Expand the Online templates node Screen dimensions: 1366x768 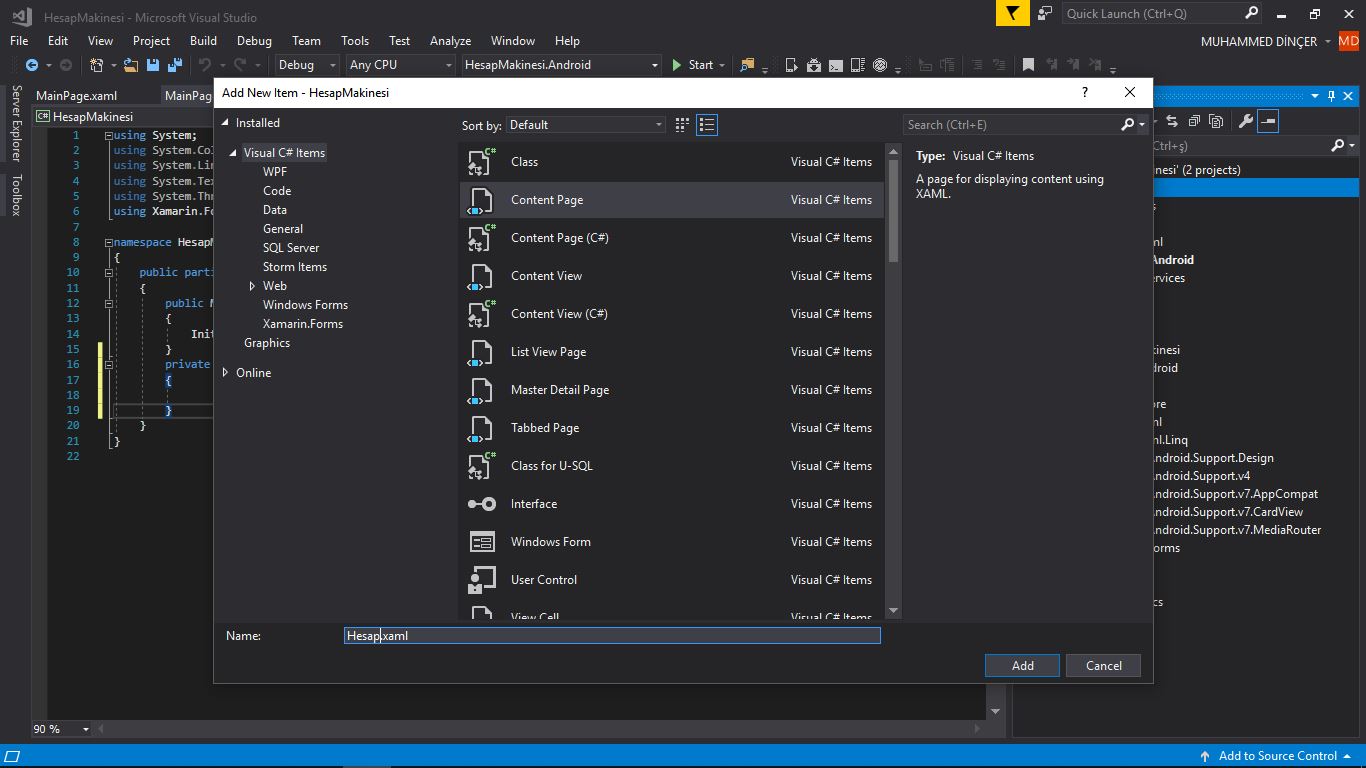(x=226, y=373)
